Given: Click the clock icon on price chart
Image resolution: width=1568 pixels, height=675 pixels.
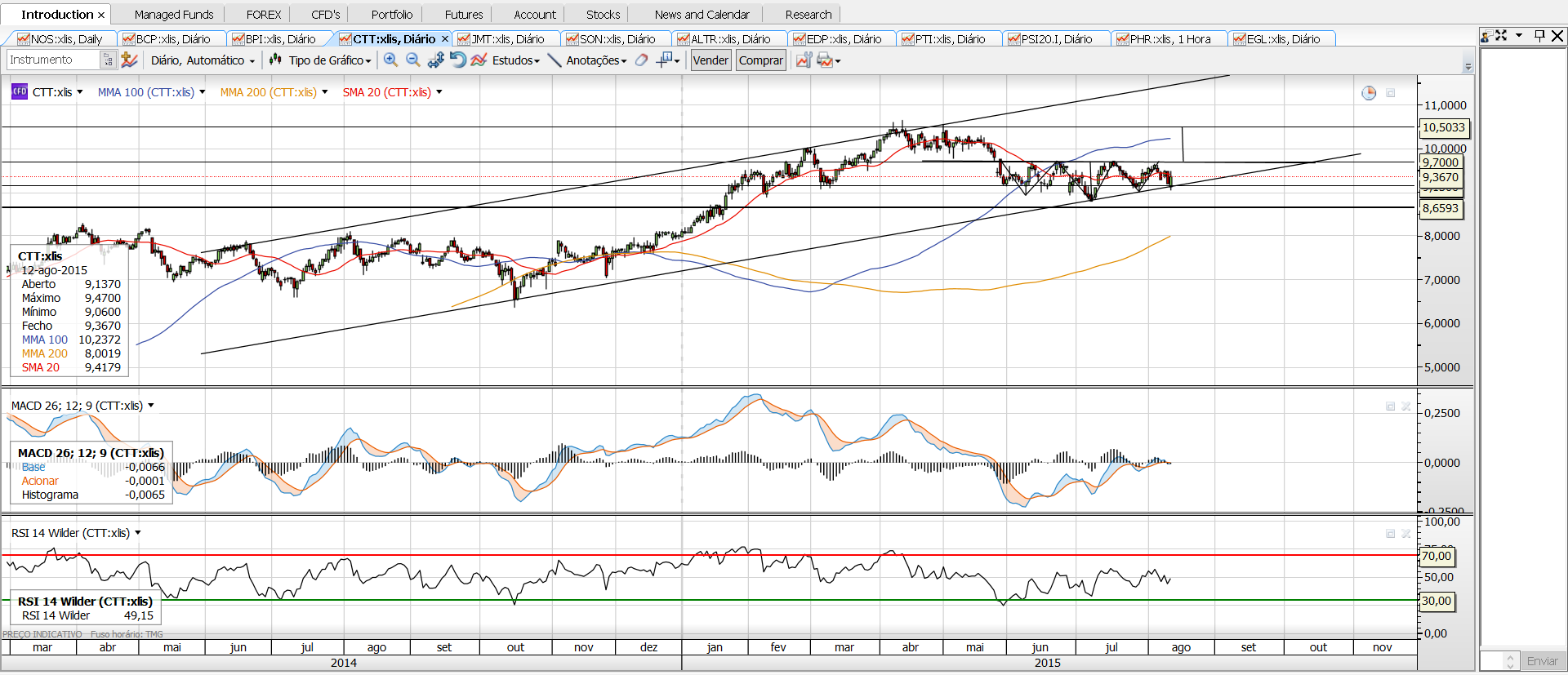Looking at the screenshot, I should [1369, 93].
